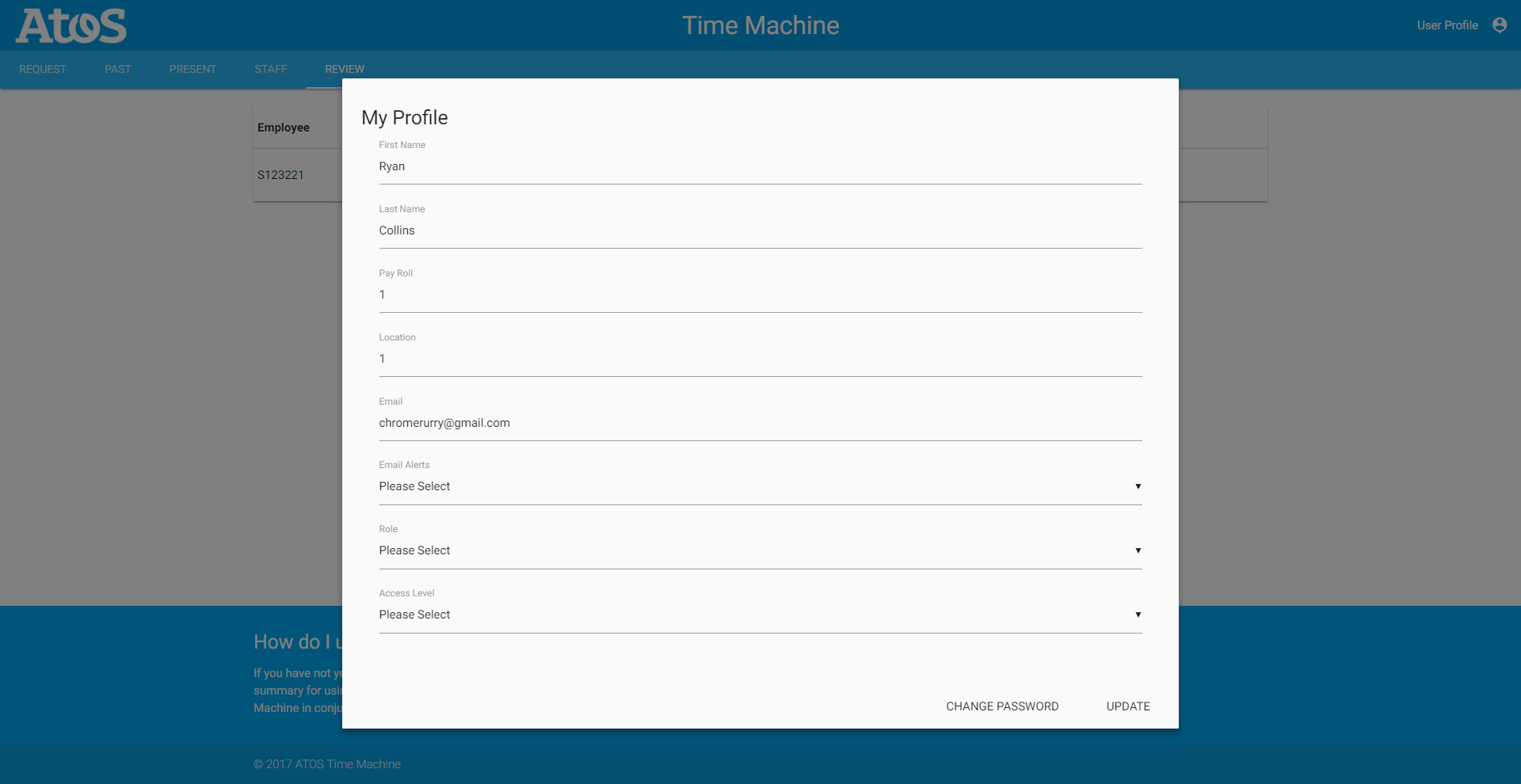1521x784 pixels.
Task: Click the Last Name field containing Collins
Action: (760, 231)
